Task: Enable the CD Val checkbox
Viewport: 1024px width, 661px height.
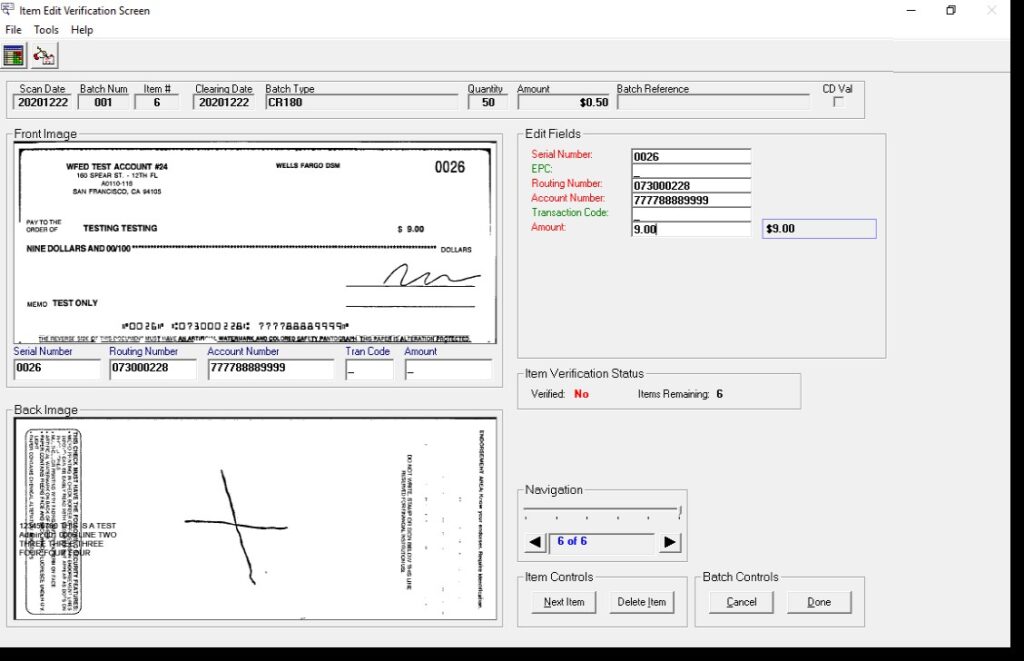Action: (838, 101)
